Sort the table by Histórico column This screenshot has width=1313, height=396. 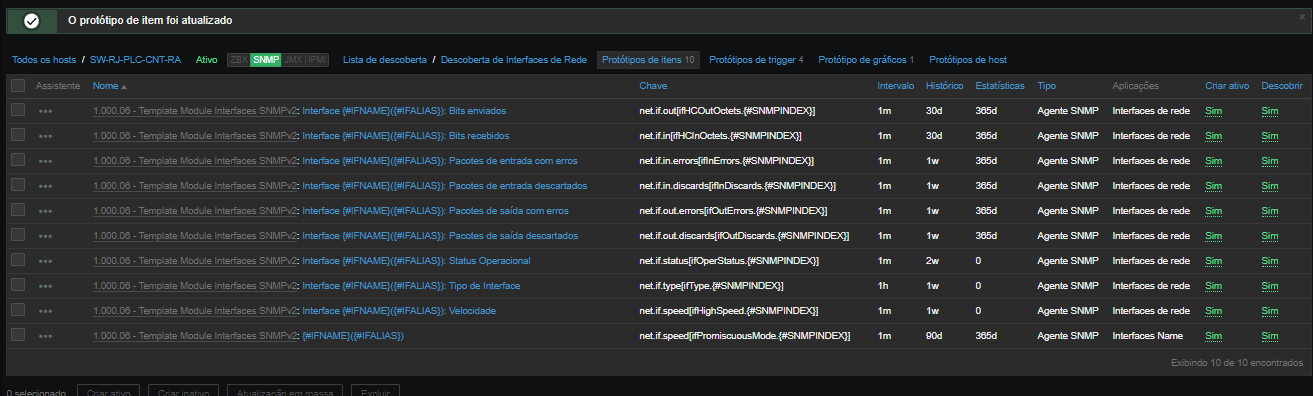coord(945,86)
